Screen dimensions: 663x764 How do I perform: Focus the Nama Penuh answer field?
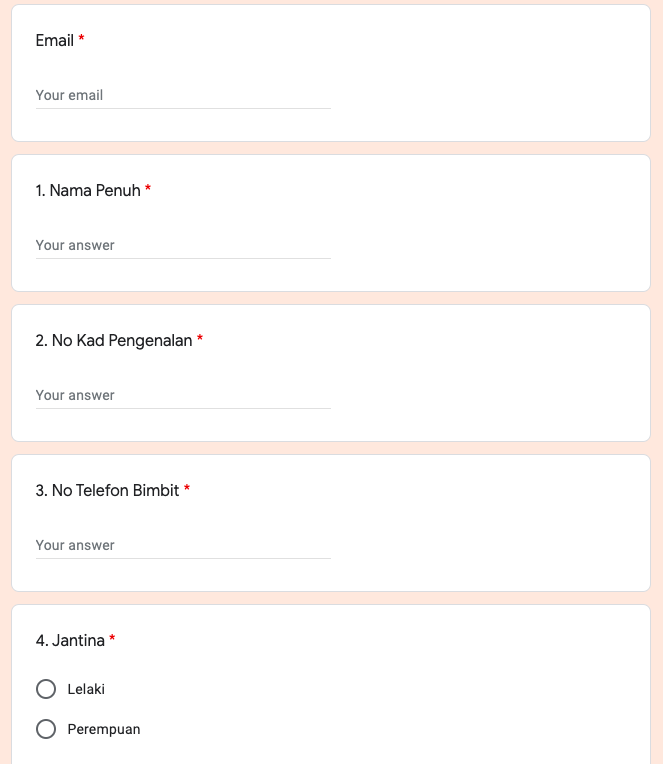pos(182,245)
